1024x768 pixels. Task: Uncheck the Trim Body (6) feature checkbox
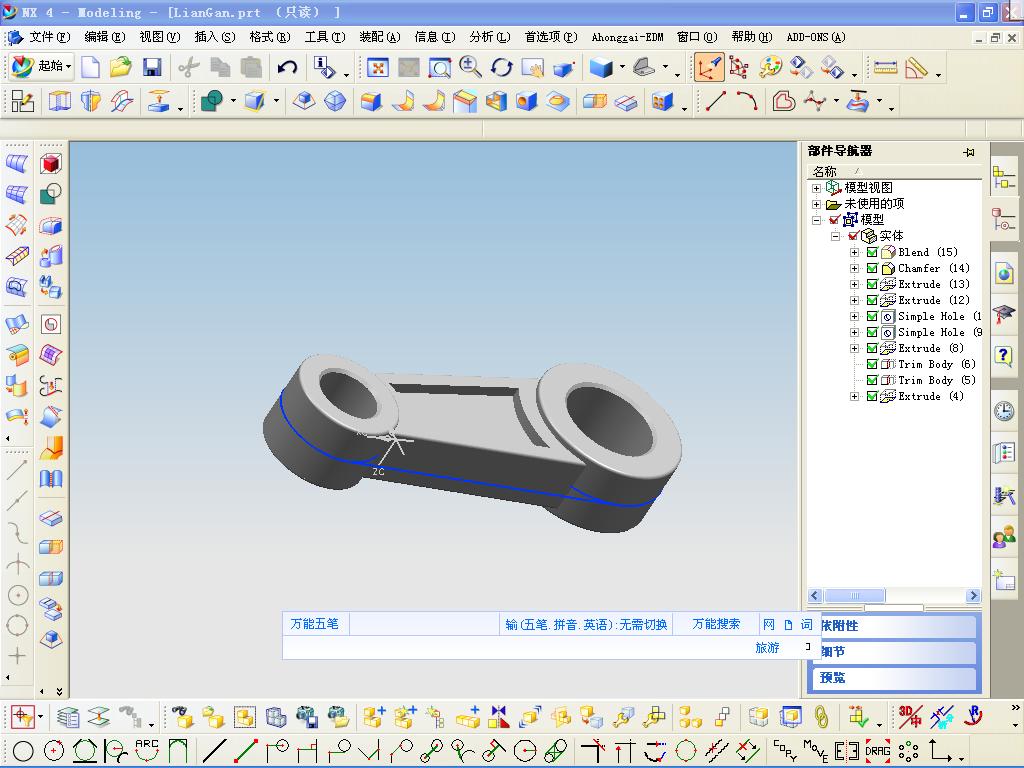[x=872, y=364]
